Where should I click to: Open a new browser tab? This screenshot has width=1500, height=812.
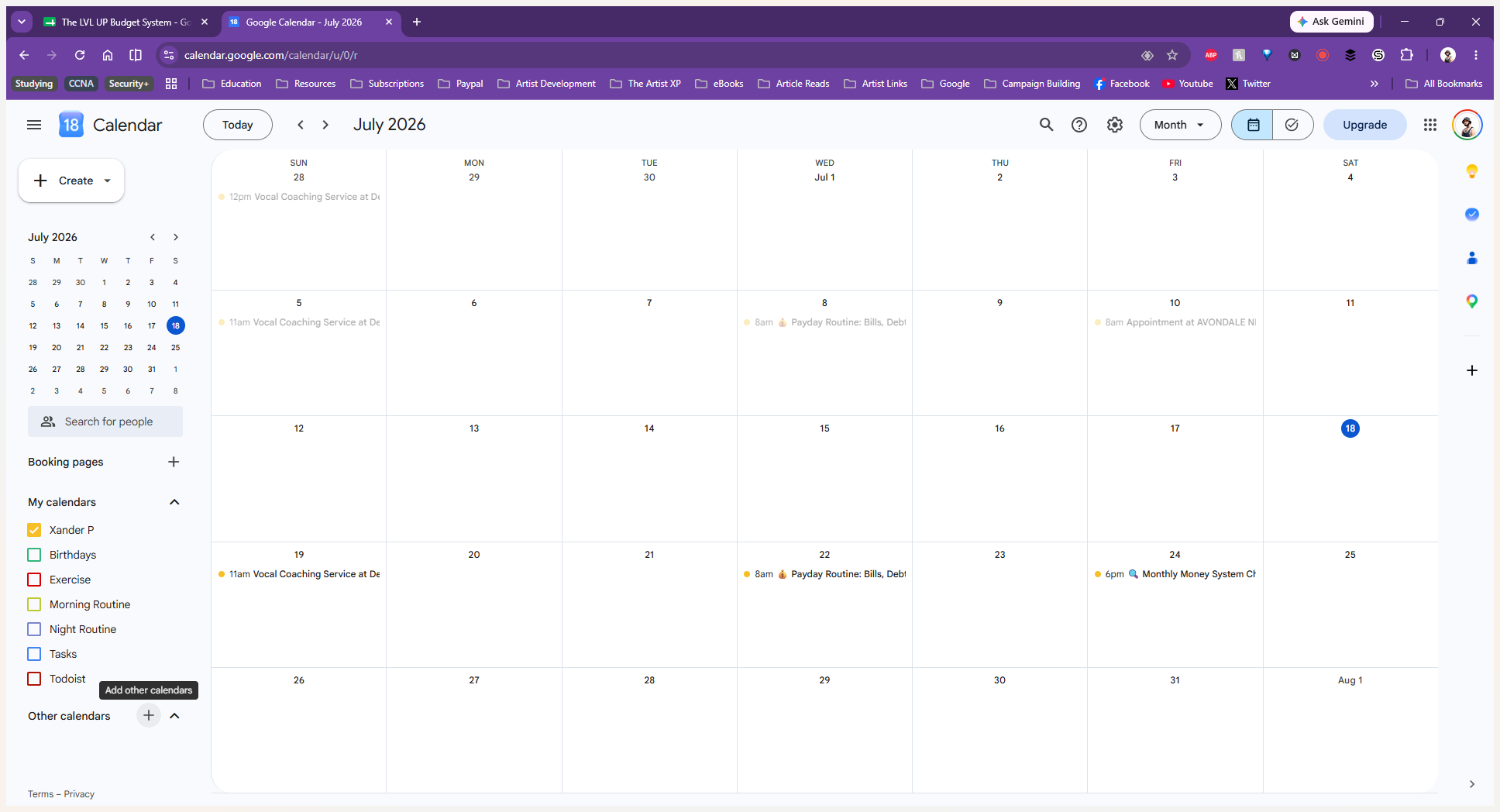417,22
